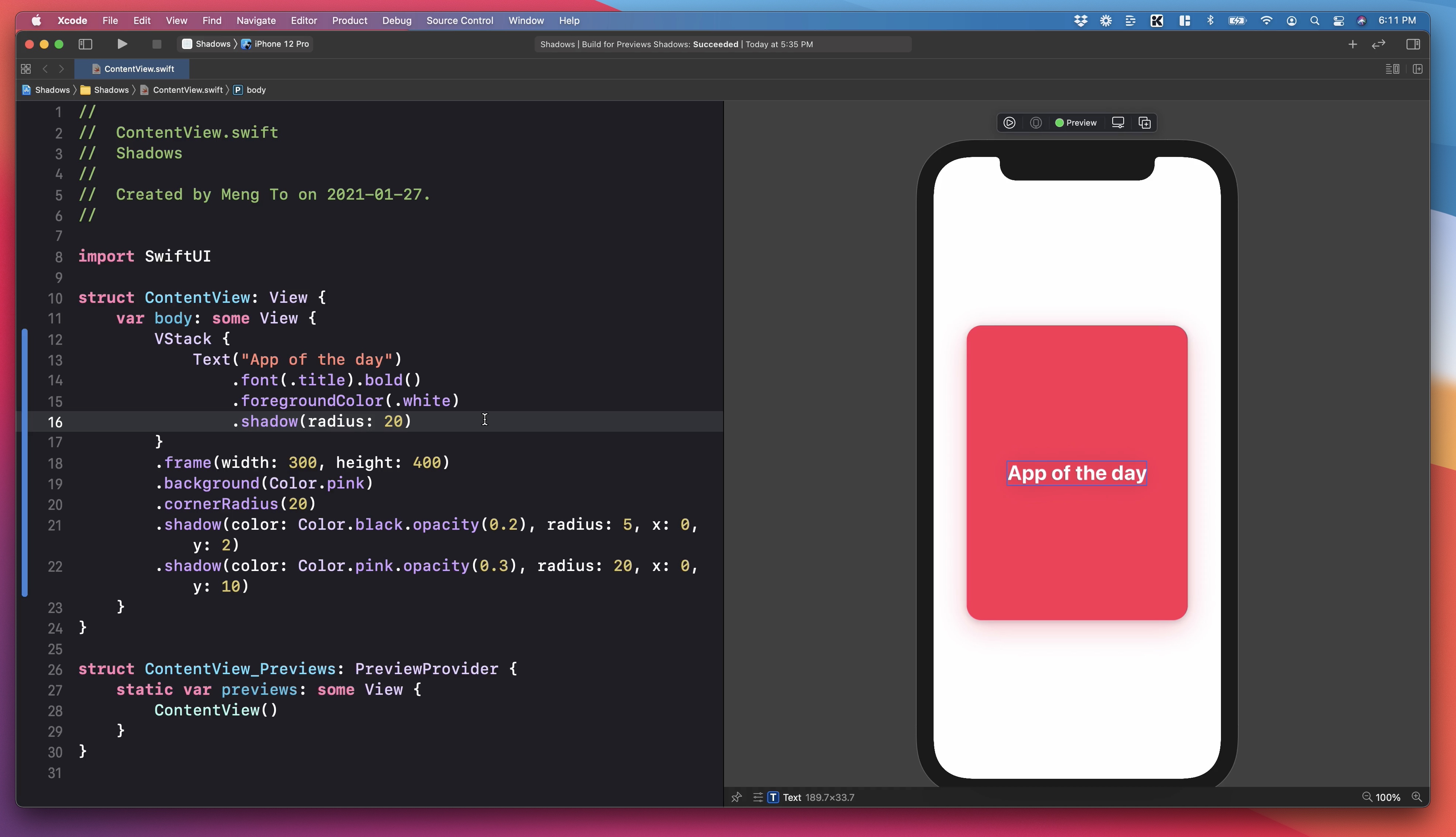The image size is (1456, 837).
Task: Toggle the Inspectors panel
Action: 1413,44
